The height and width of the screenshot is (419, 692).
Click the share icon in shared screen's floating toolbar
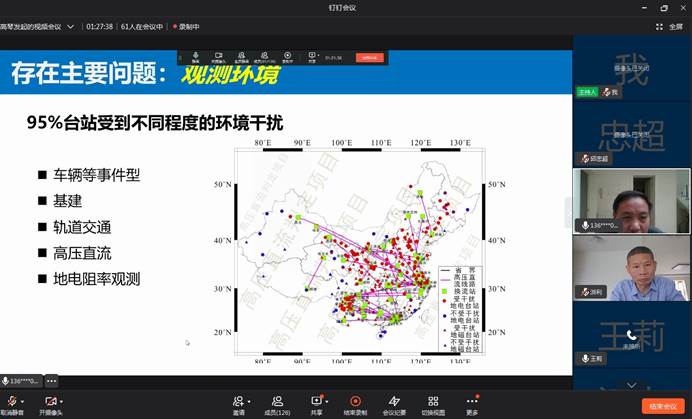click(312, 57)
